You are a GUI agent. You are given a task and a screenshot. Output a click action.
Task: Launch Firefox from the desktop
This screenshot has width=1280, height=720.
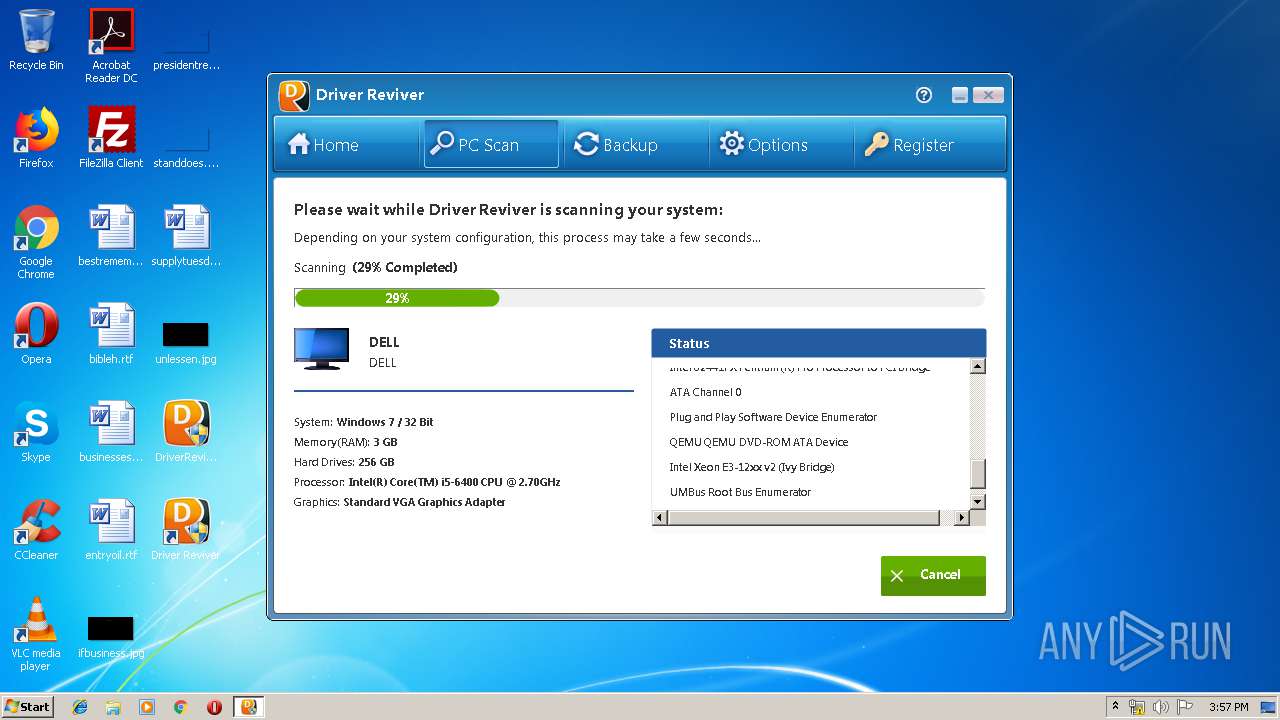tap(36, 138)
